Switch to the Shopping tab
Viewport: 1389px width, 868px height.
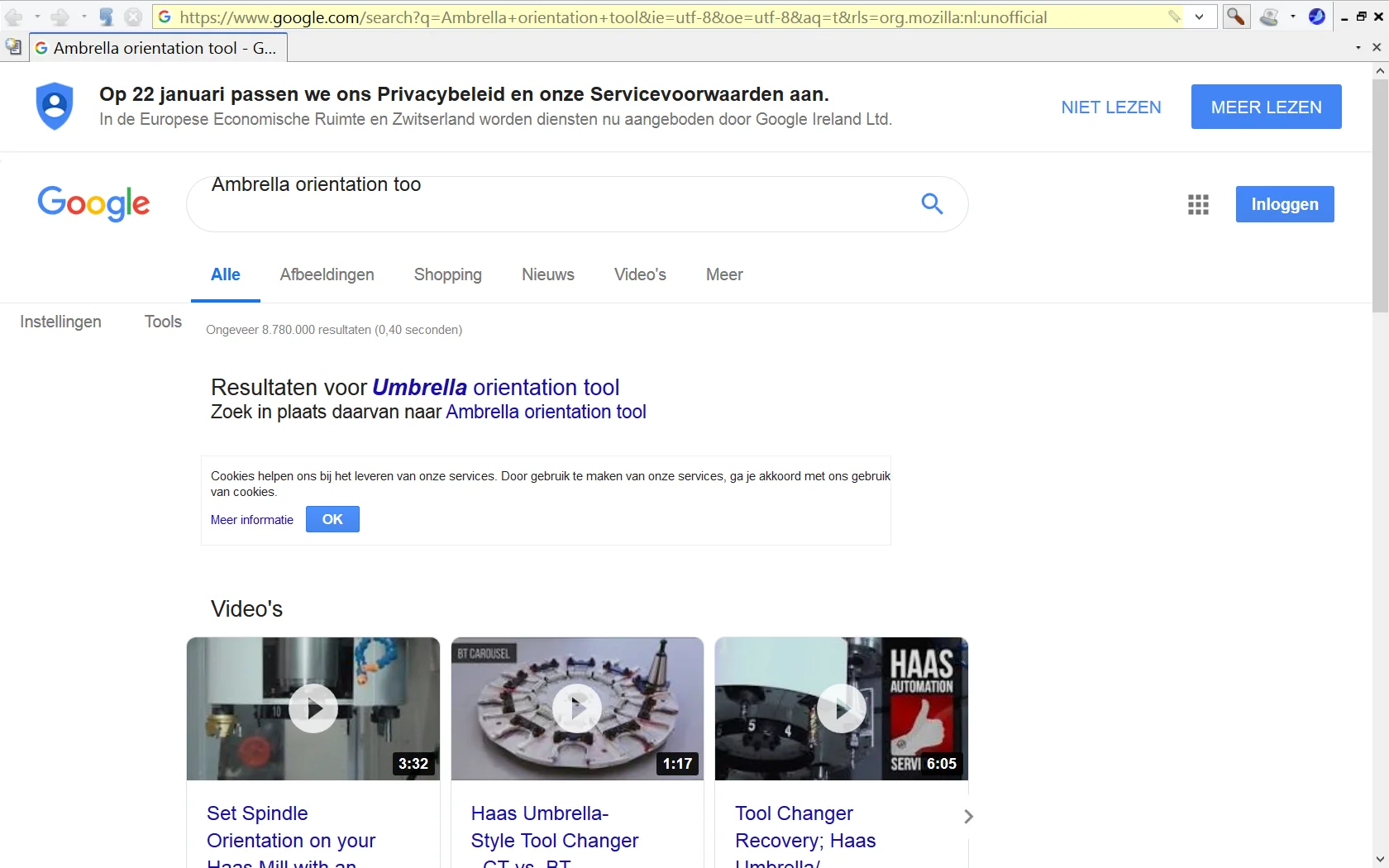coord(448,275)
